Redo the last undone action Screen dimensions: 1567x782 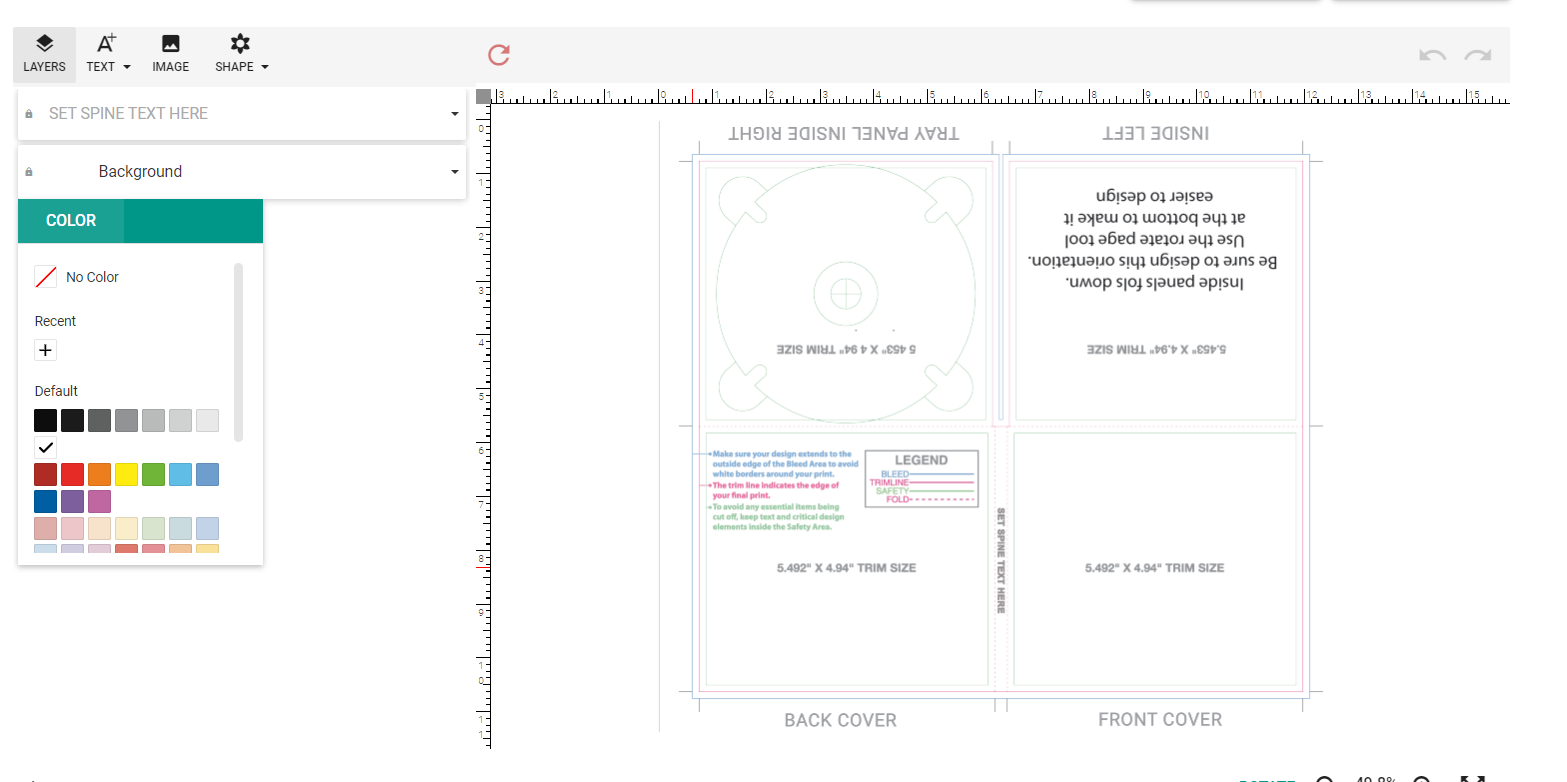click(1478, 55)
